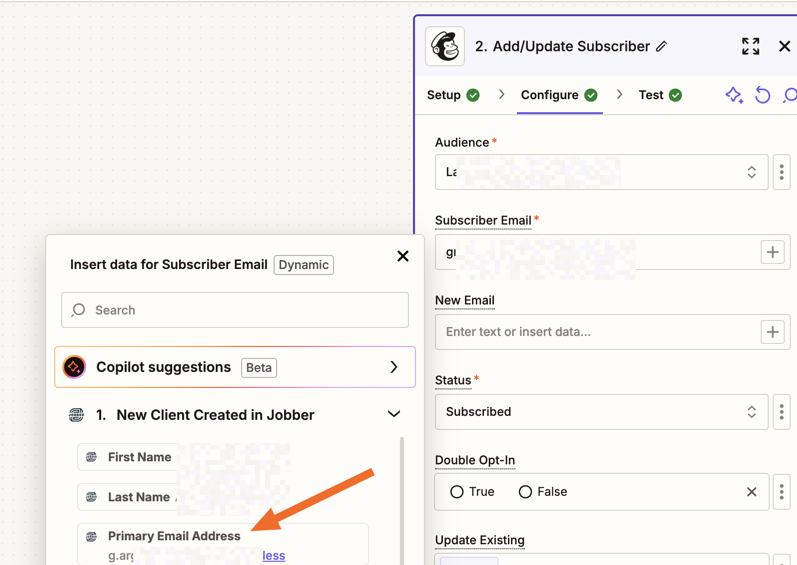Viewport: 797px width, 565px height.
Task: Click the New Email label
Action: 465,300
